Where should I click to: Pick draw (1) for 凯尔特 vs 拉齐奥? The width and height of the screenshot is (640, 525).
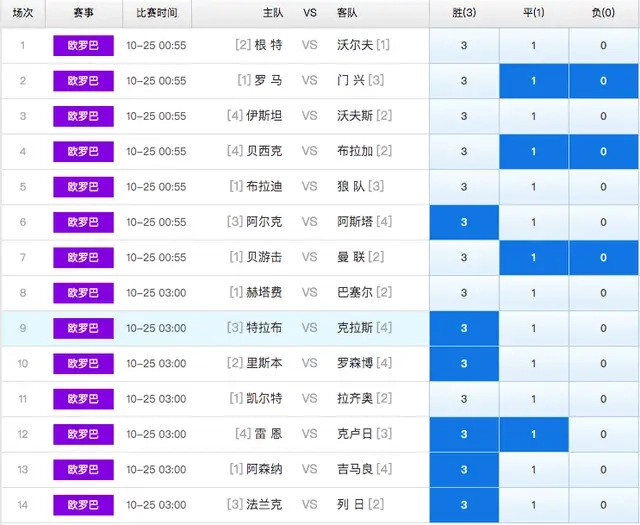coord(534,399)
